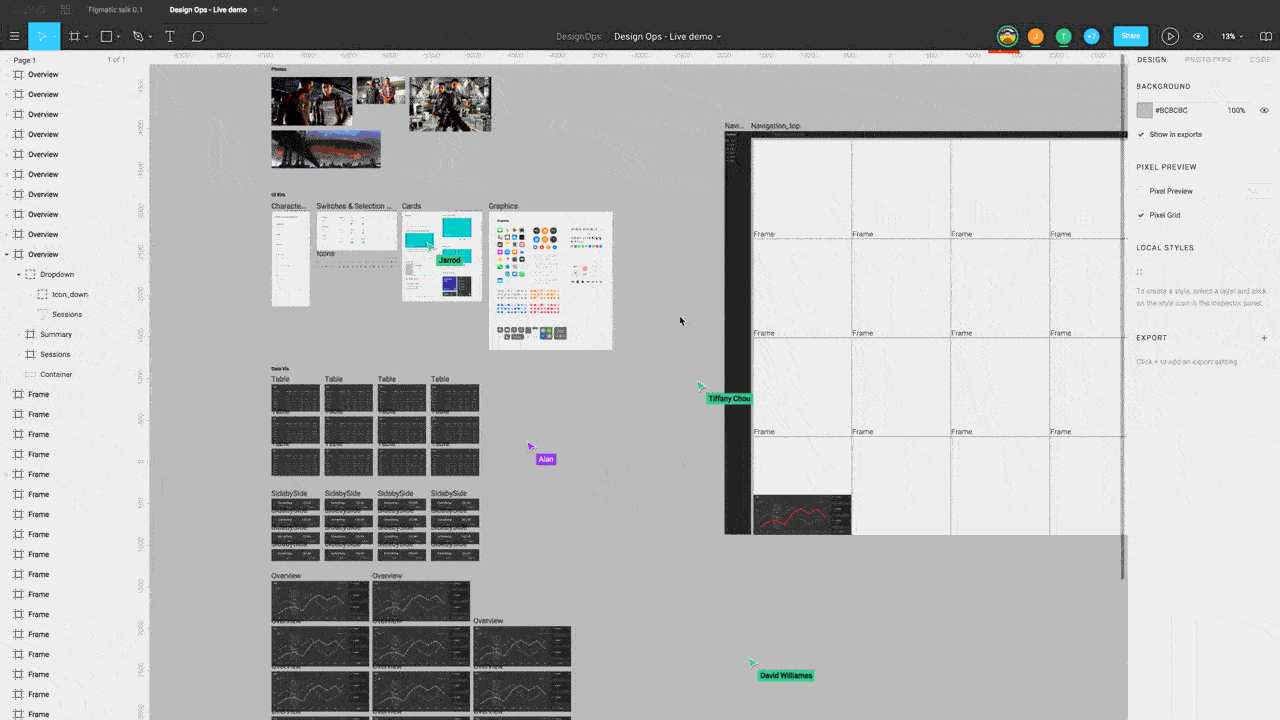Screen dimensions: 1280x720
Task: Select the Rectangle shape tool
Action: coord(106,36)
